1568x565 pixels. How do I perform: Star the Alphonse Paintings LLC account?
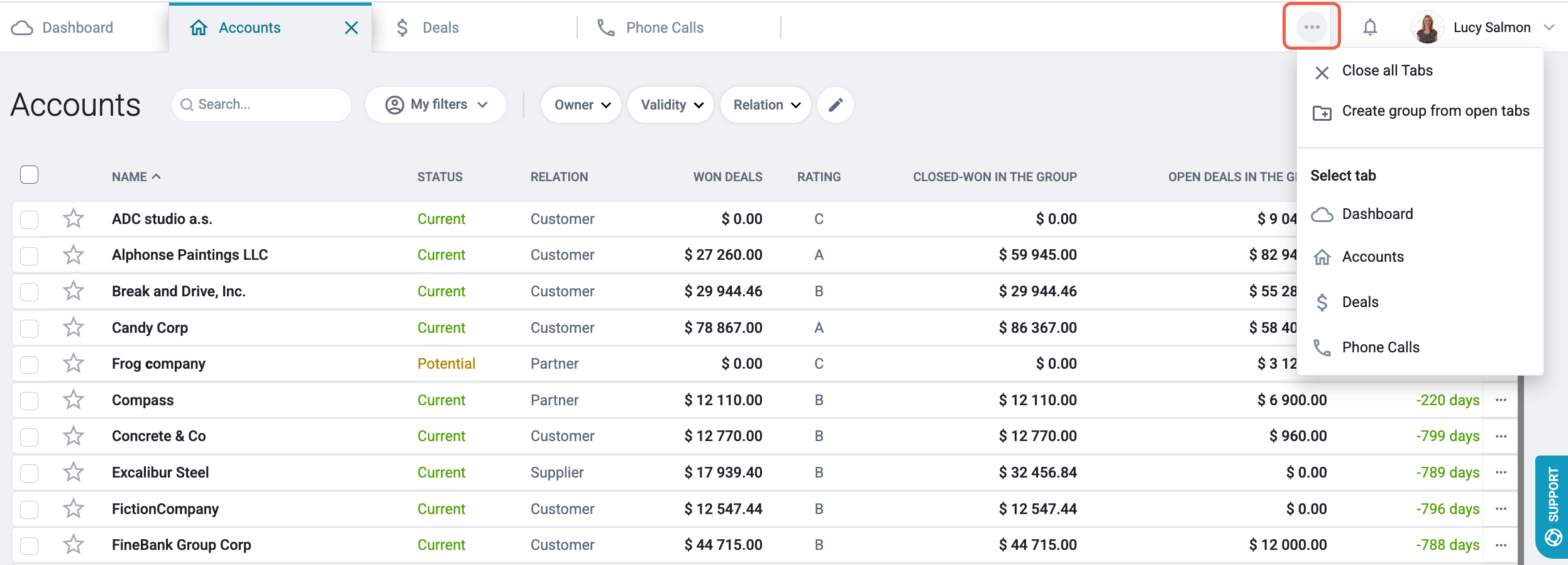click(x=74, y=255)
